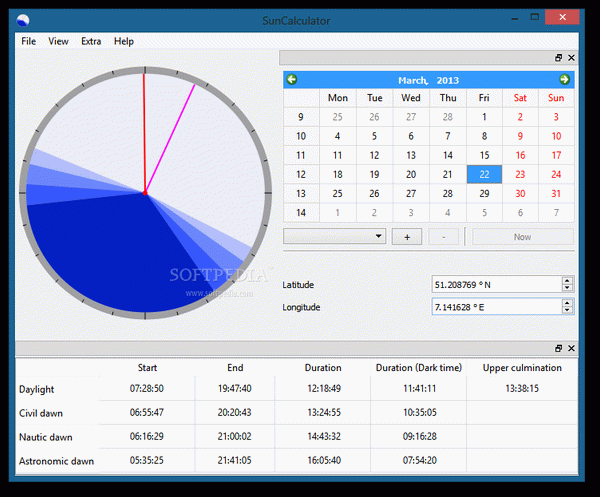Float the calendar panel using its restore icon
The image size is (600, 497).
click(x=559, y=57)
